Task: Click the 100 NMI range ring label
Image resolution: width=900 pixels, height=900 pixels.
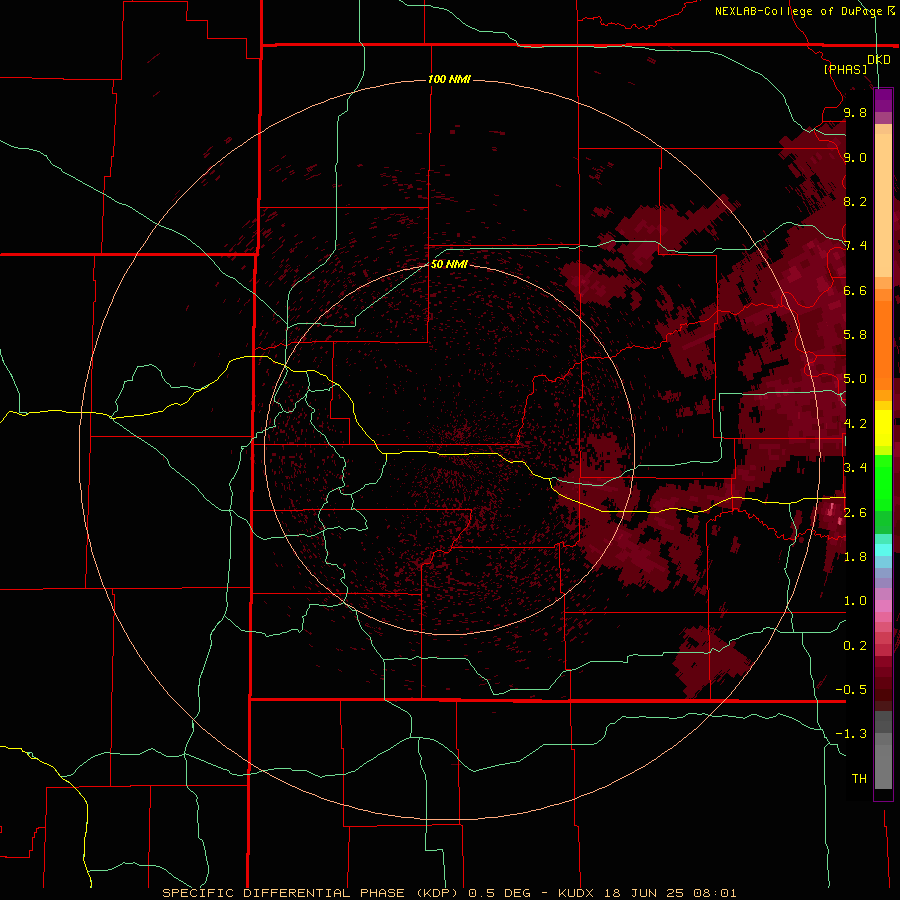Action: click(449, 79)
